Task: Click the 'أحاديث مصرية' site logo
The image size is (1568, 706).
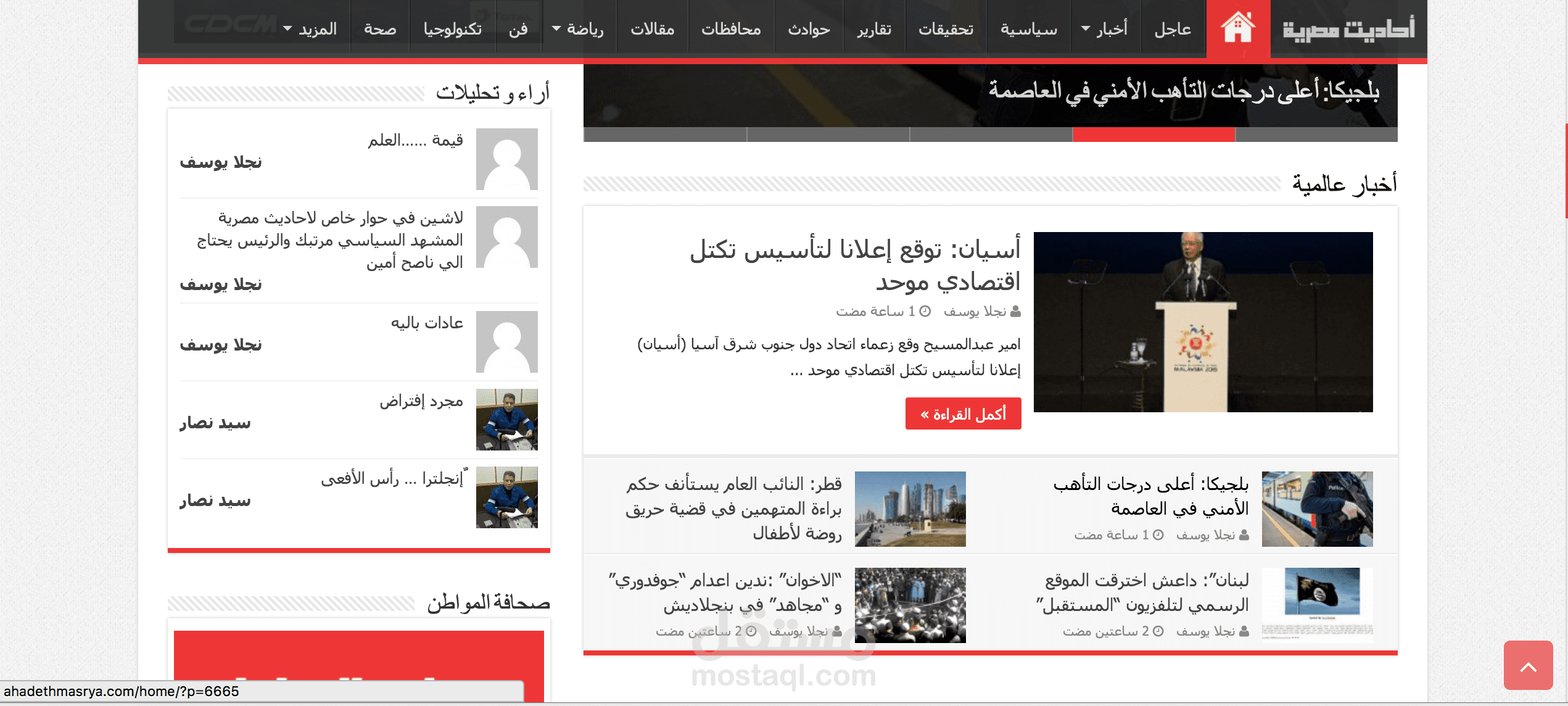Action: pyautogui.click(x=1348, y=30)
